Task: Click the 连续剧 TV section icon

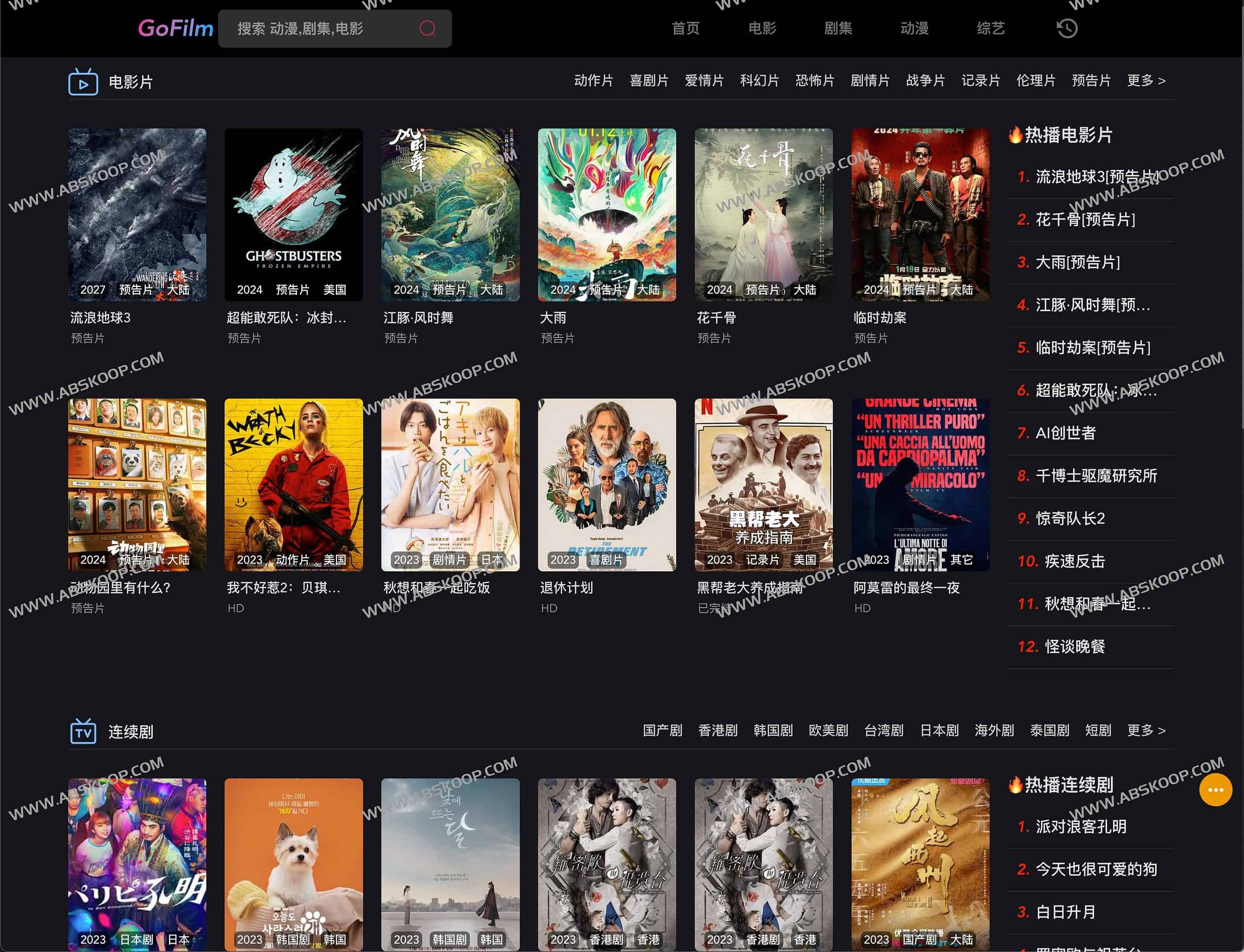Action: 83,732
